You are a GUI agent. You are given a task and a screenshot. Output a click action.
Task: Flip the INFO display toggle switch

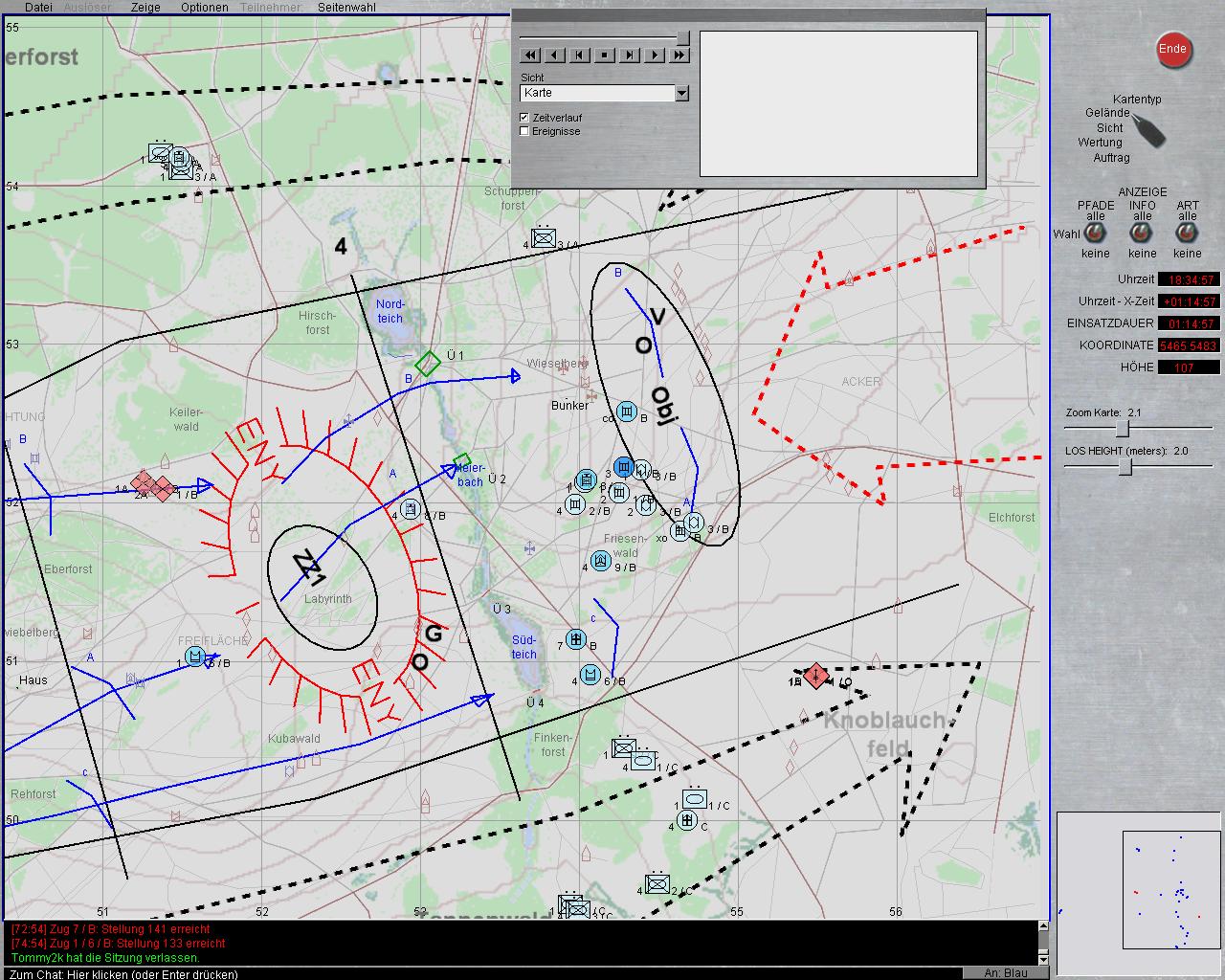click(x=1142, y=234)
